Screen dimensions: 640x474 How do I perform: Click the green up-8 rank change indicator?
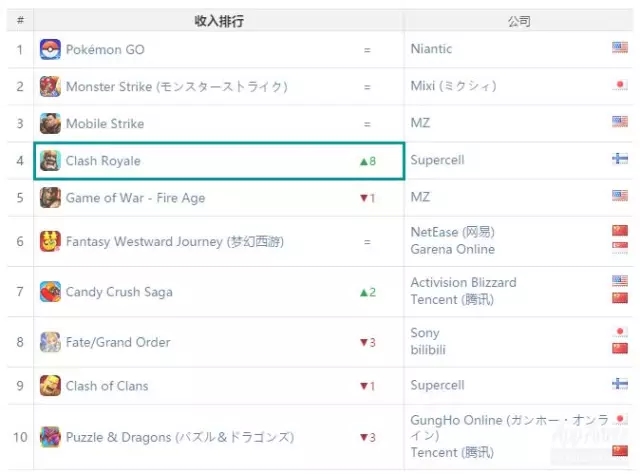click(367, 161)
